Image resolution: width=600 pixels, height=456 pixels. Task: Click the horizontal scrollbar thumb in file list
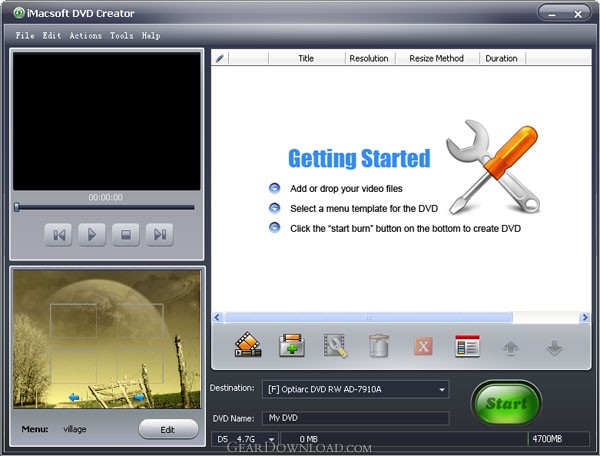368,317
